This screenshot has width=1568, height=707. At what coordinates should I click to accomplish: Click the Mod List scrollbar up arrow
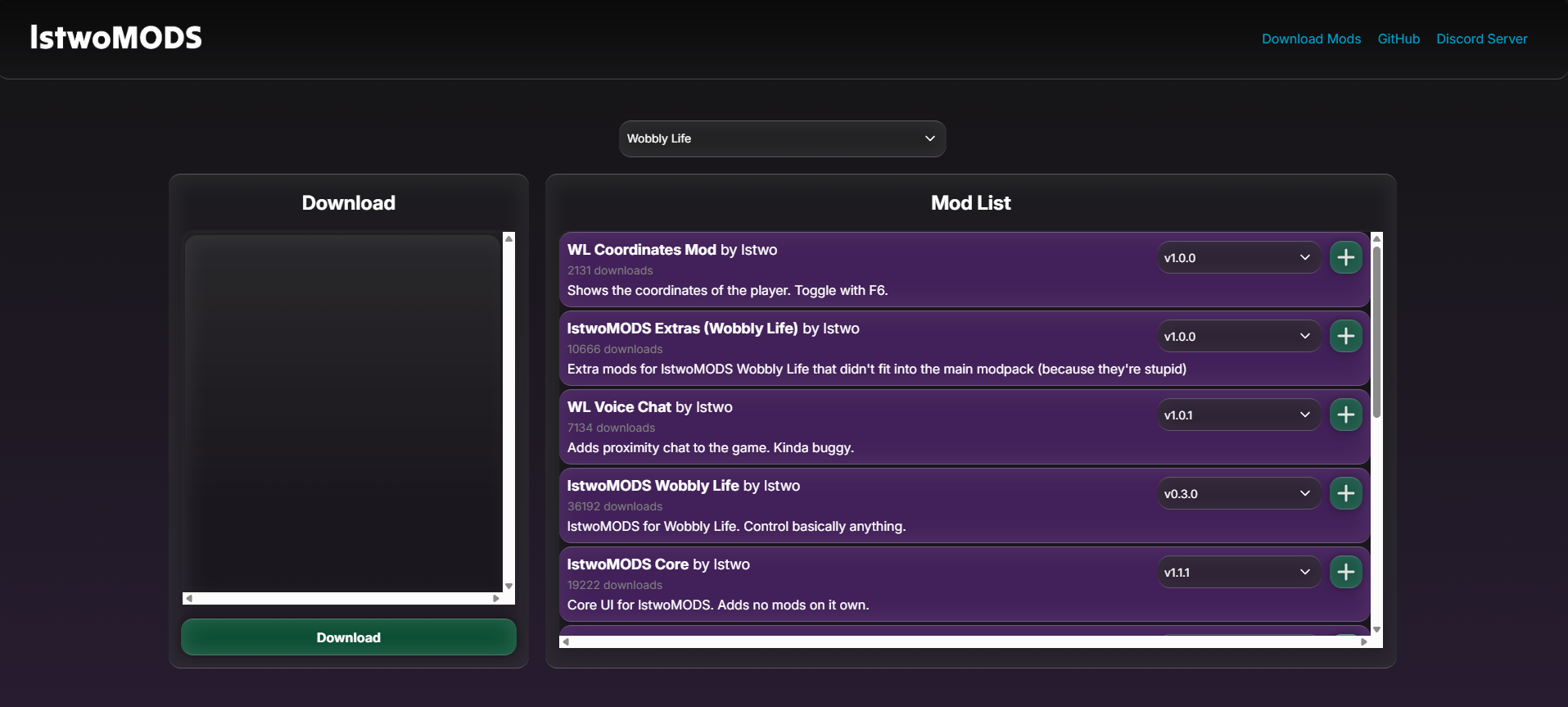[1376, 238]
